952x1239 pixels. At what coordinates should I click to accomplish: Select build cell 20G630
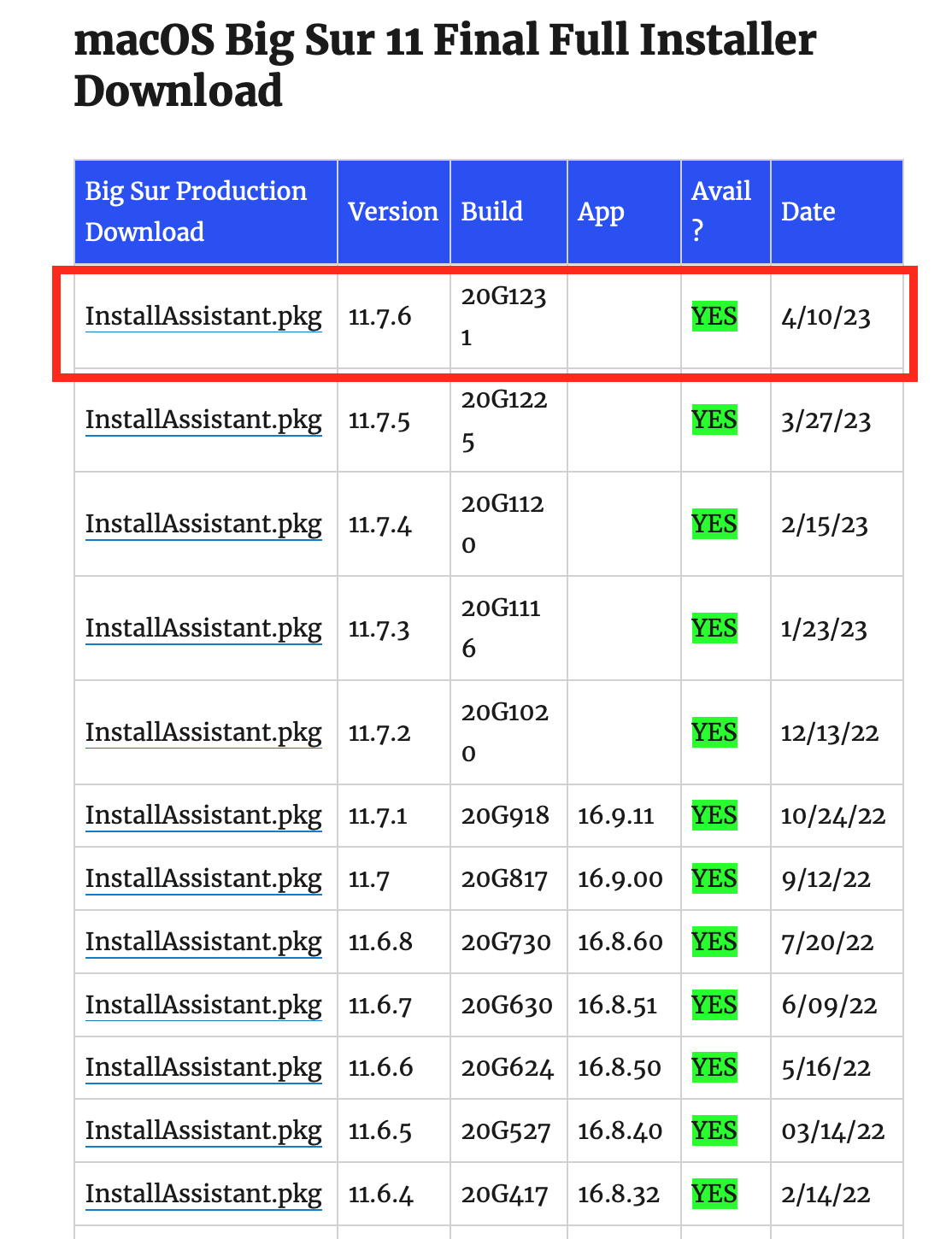pos(507,1005)
